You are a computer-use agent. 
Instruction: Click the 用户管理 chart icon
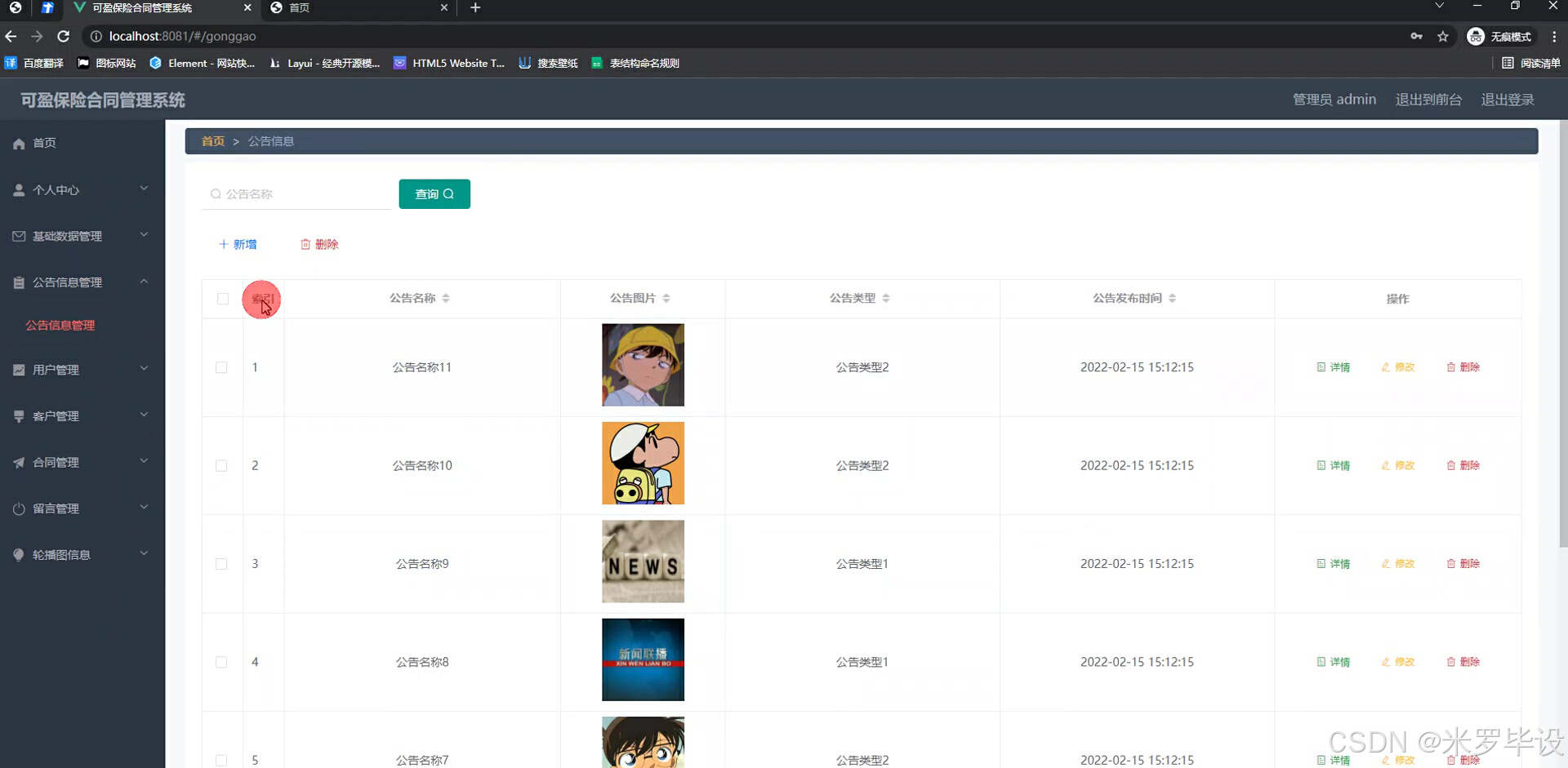coord(19,370)
